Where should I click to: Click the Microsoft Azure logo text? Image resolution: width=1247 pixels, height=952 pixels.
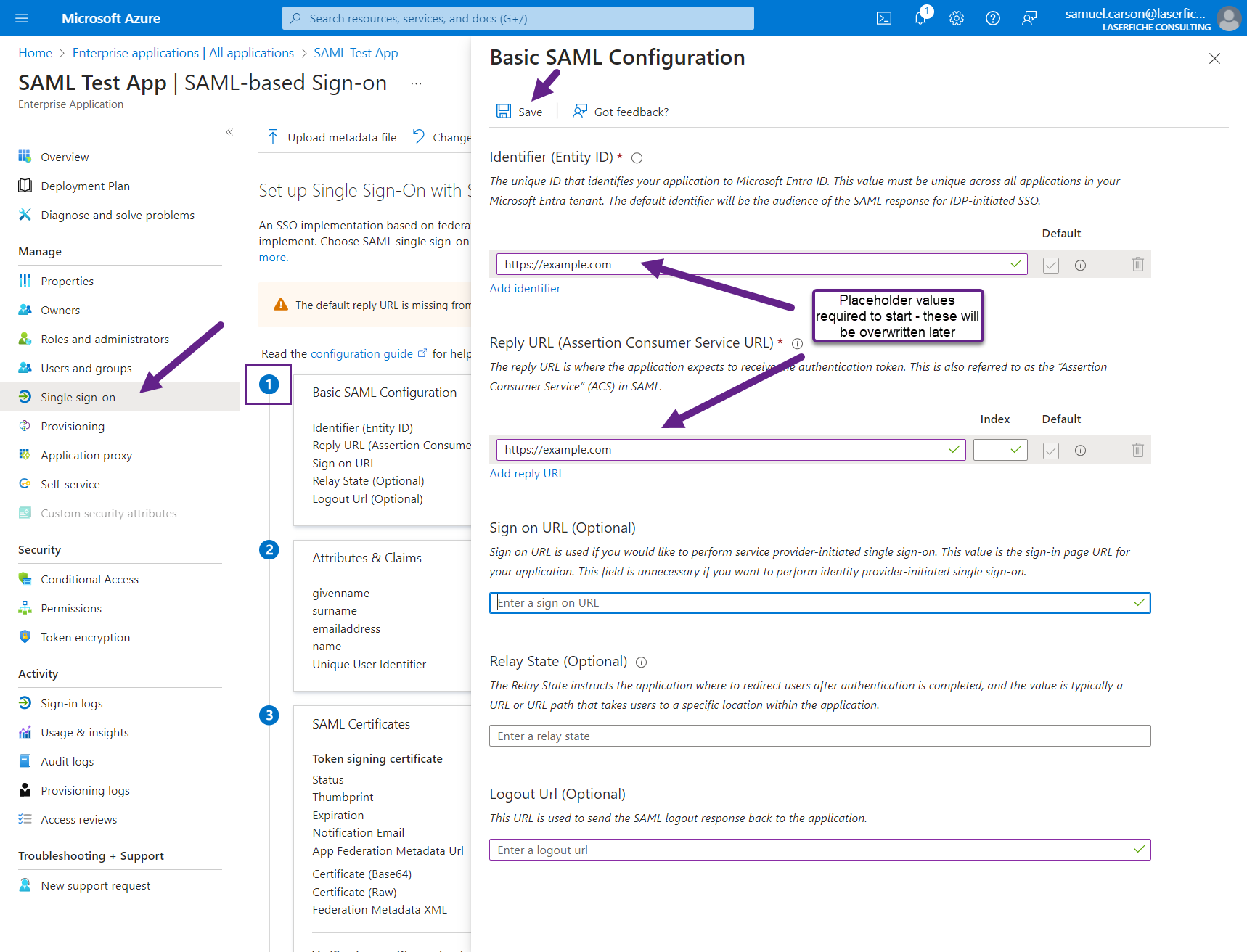pyautogui.click(x=110, y=18)
